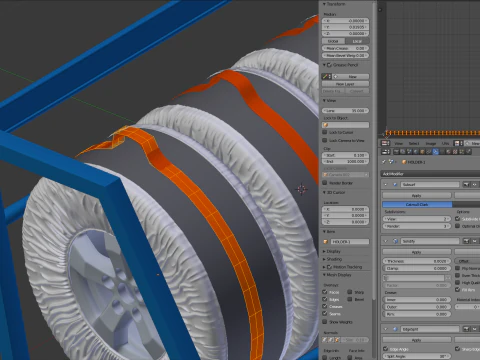Click New Layer in Grease Pencil

pyautogui.click(x=345, y=84)
